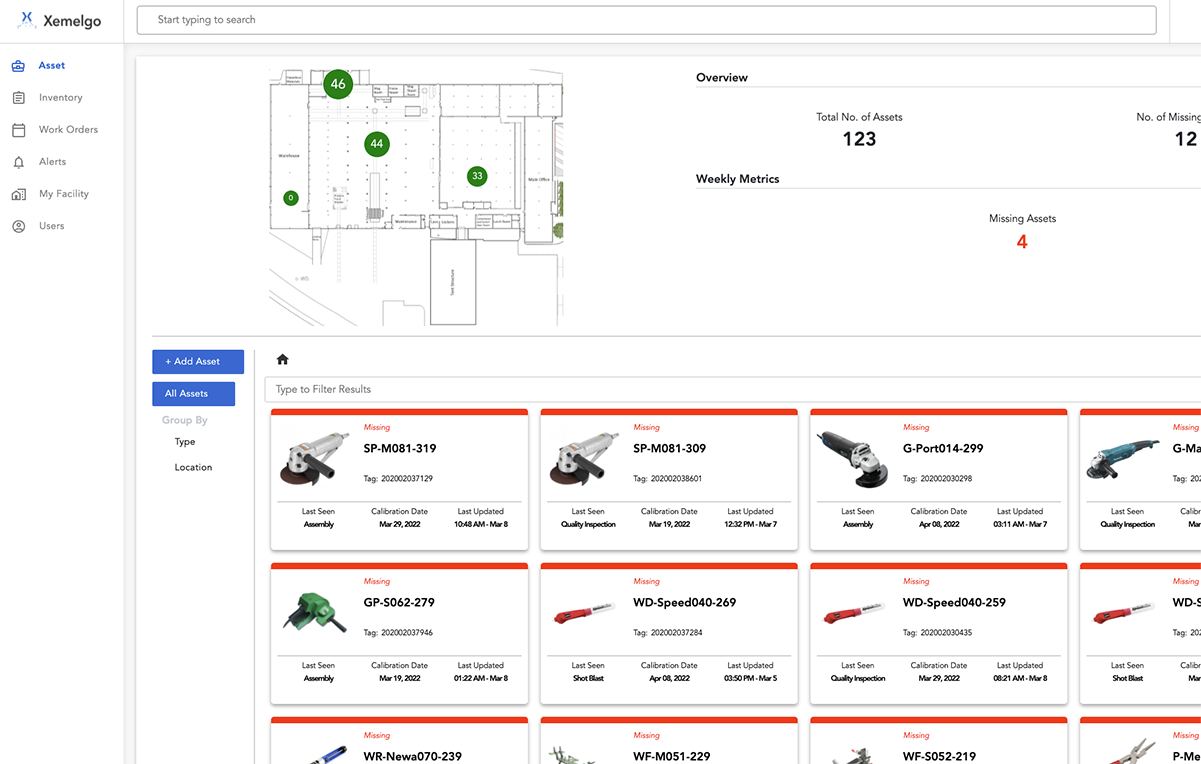This screenshot has height=764, width=1201.
Task: Focus the top search bar
Action: coord(646,20)
